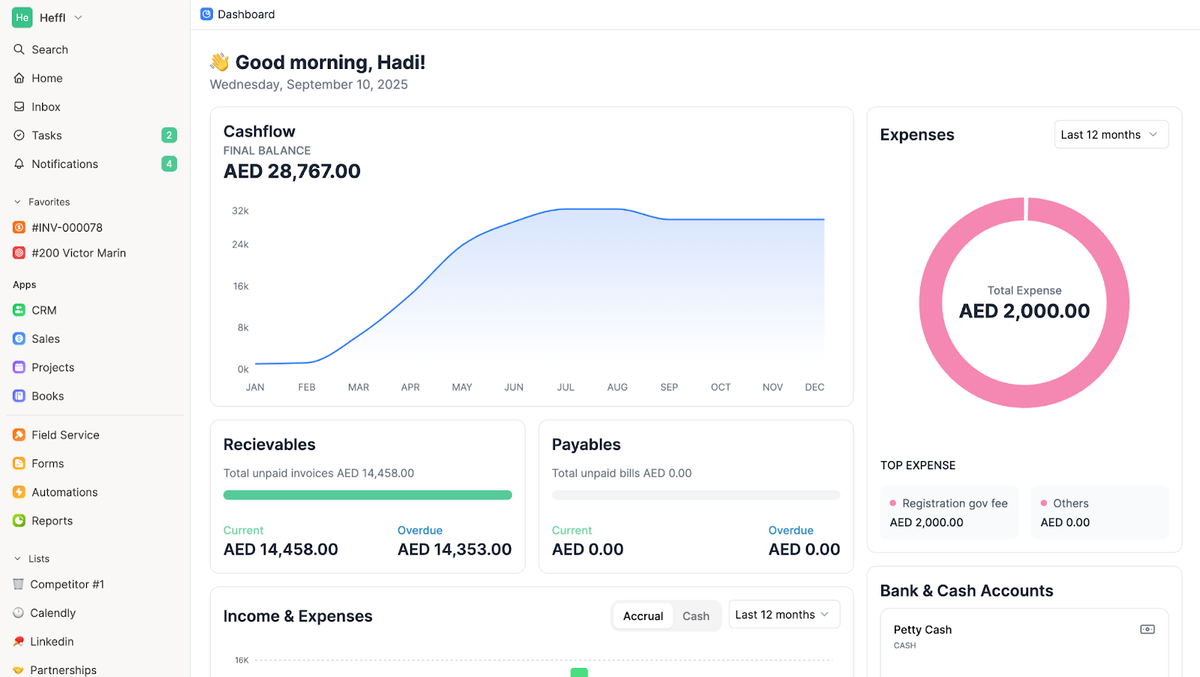This screenshot has height=677, width=1200.
Task: Open the CRM app from the sidebar
Action: click(x=44, y=310)
